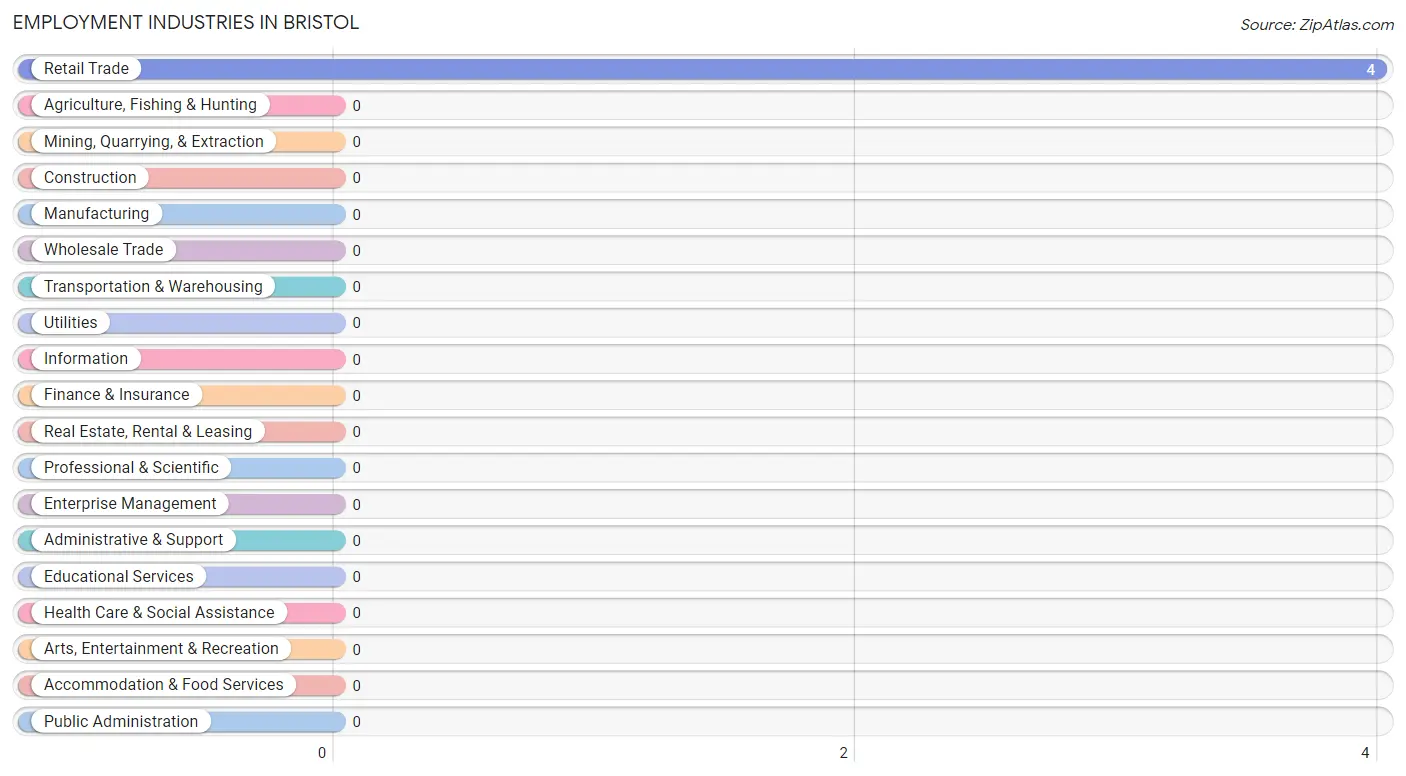Click the Source: ZipAtlas.com credit
The height and width of the screenshot is (776, 1406).
coord(1317,25)
